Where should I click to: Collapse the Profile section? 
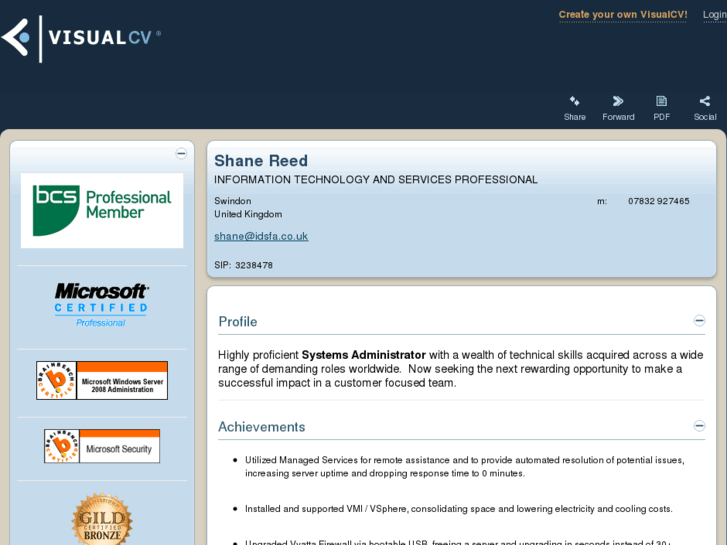point(699,321)
